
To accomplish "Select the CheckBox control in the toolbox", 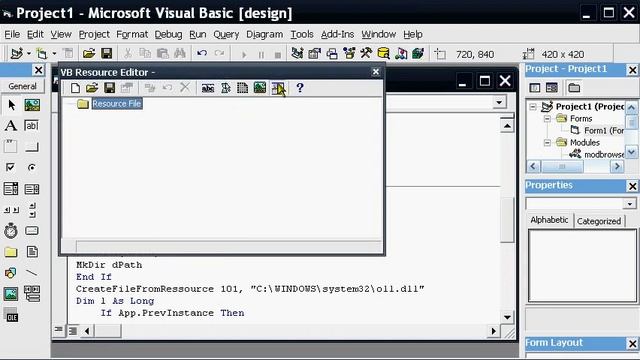I will click(11, 167).
